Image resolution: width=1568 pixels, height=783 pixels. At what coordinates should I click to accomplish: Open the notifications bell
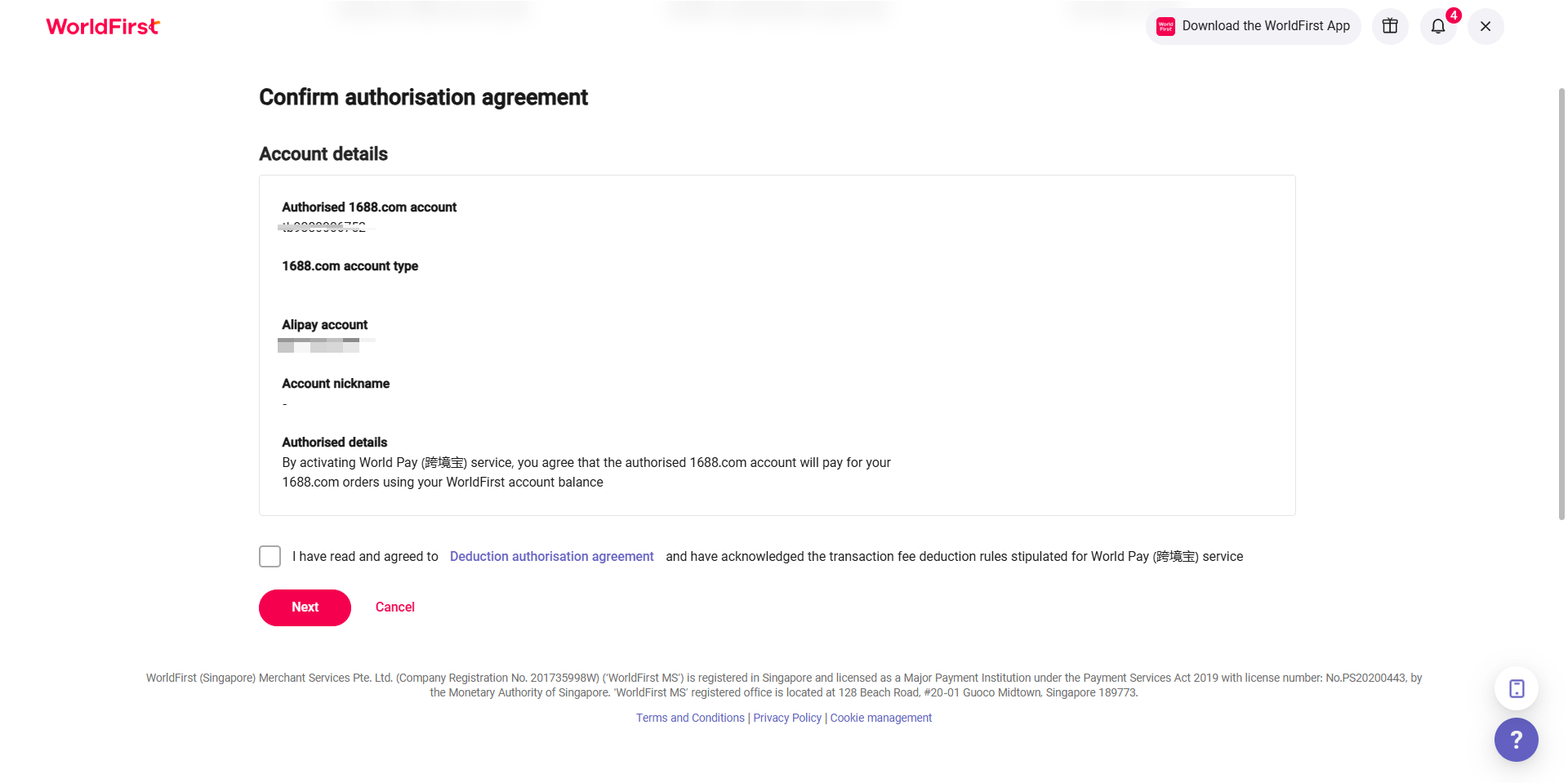1437,27
